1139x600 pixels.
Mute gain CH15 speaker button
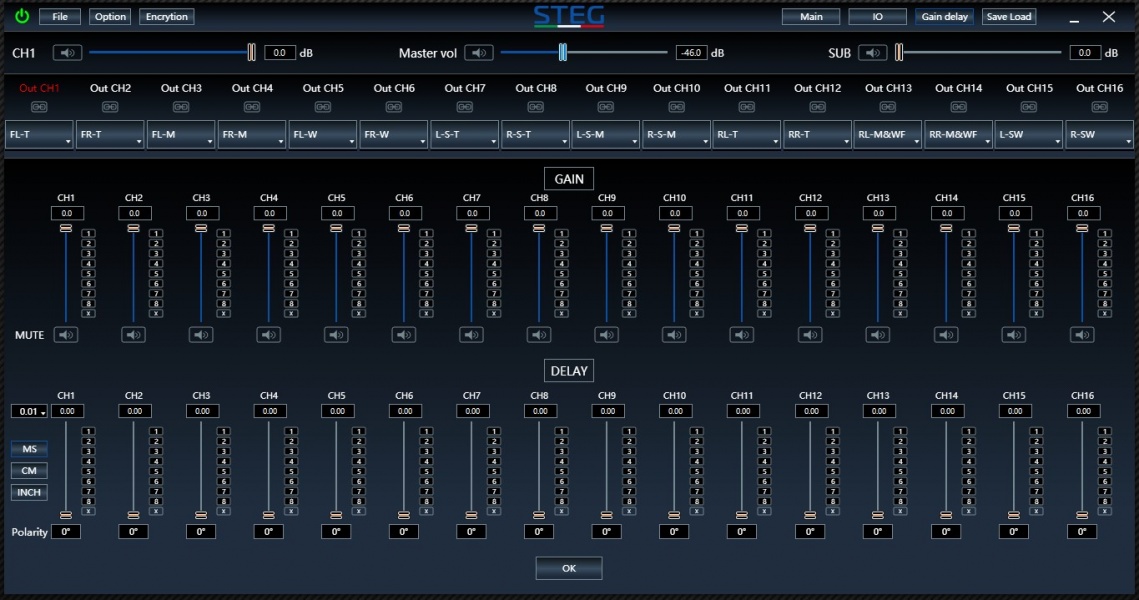(1013, 335)
